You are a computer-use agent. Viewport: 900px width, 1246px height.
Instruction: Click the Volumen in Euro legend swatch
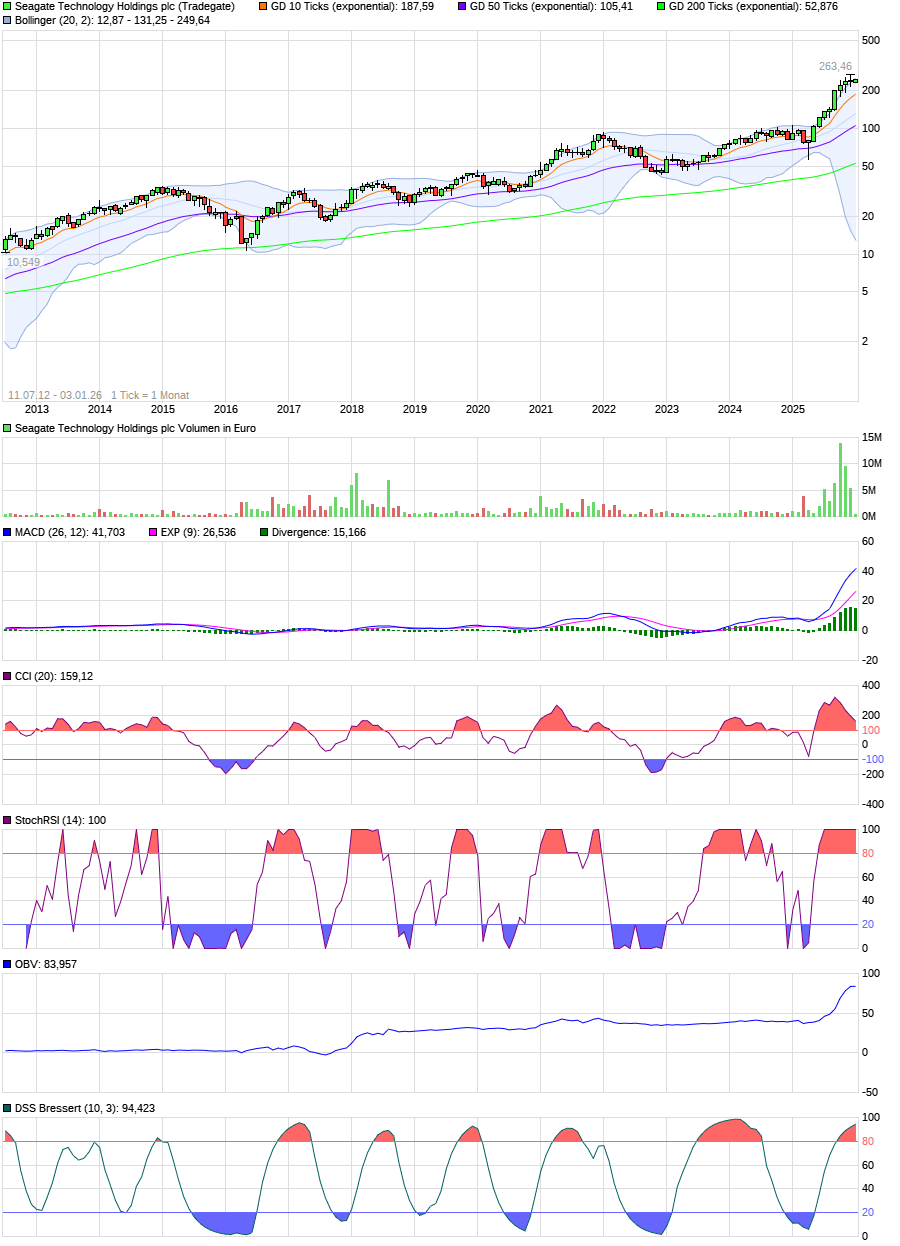[x=8, y=428]
